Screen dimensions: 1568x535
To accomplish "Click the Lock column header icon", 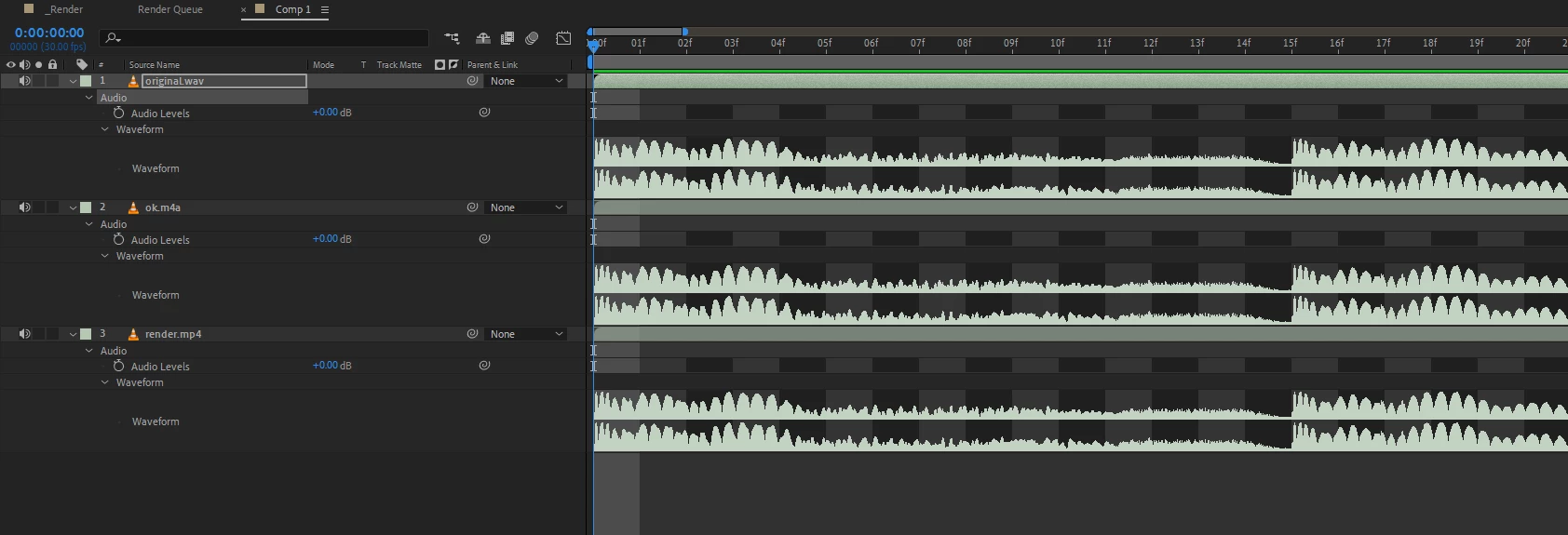I will [52, 64].
